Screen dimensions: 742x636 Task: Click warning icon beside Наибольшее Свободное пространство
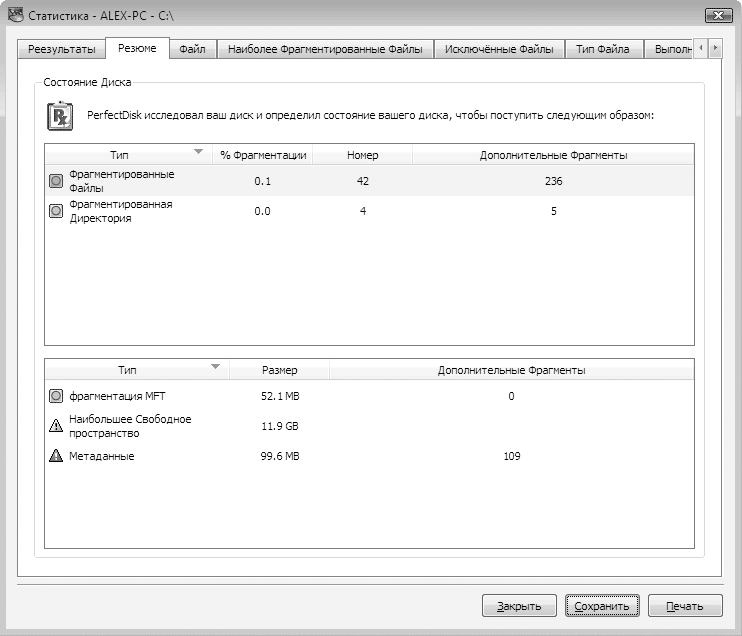(56, 426)
